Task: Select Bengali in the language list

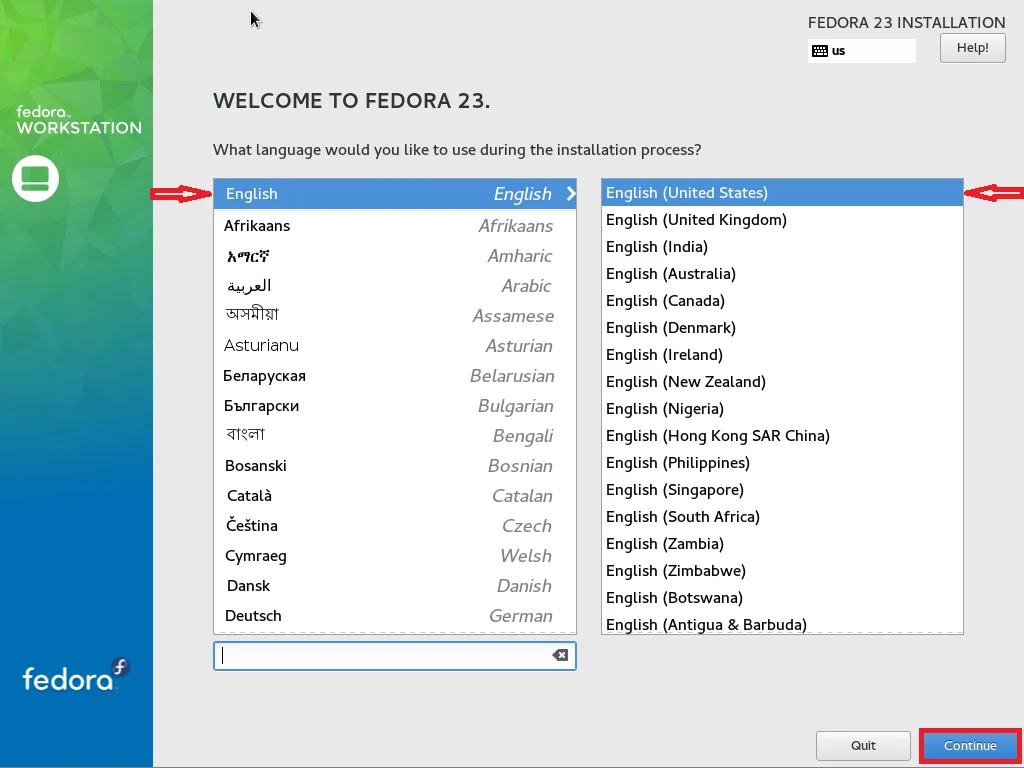Action: click(x=394, y=436)
